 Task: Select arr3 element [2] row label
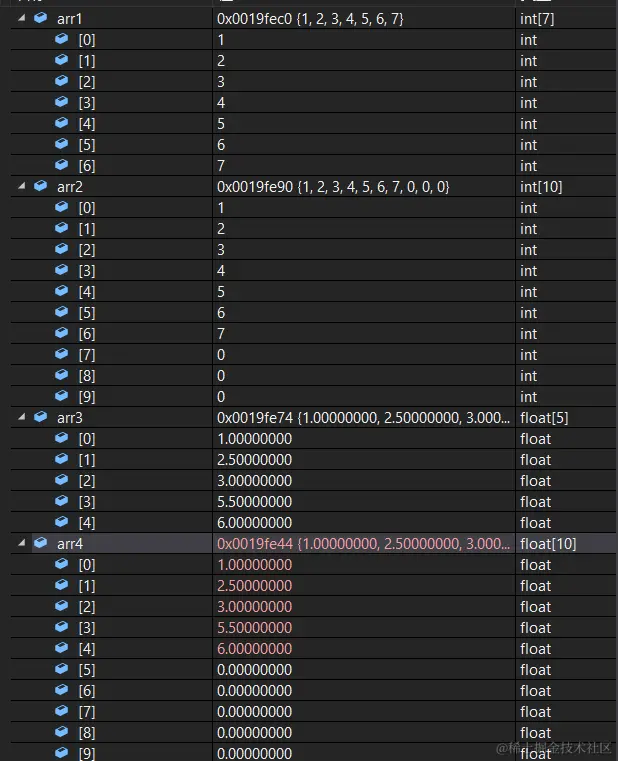tap(87, 480)
